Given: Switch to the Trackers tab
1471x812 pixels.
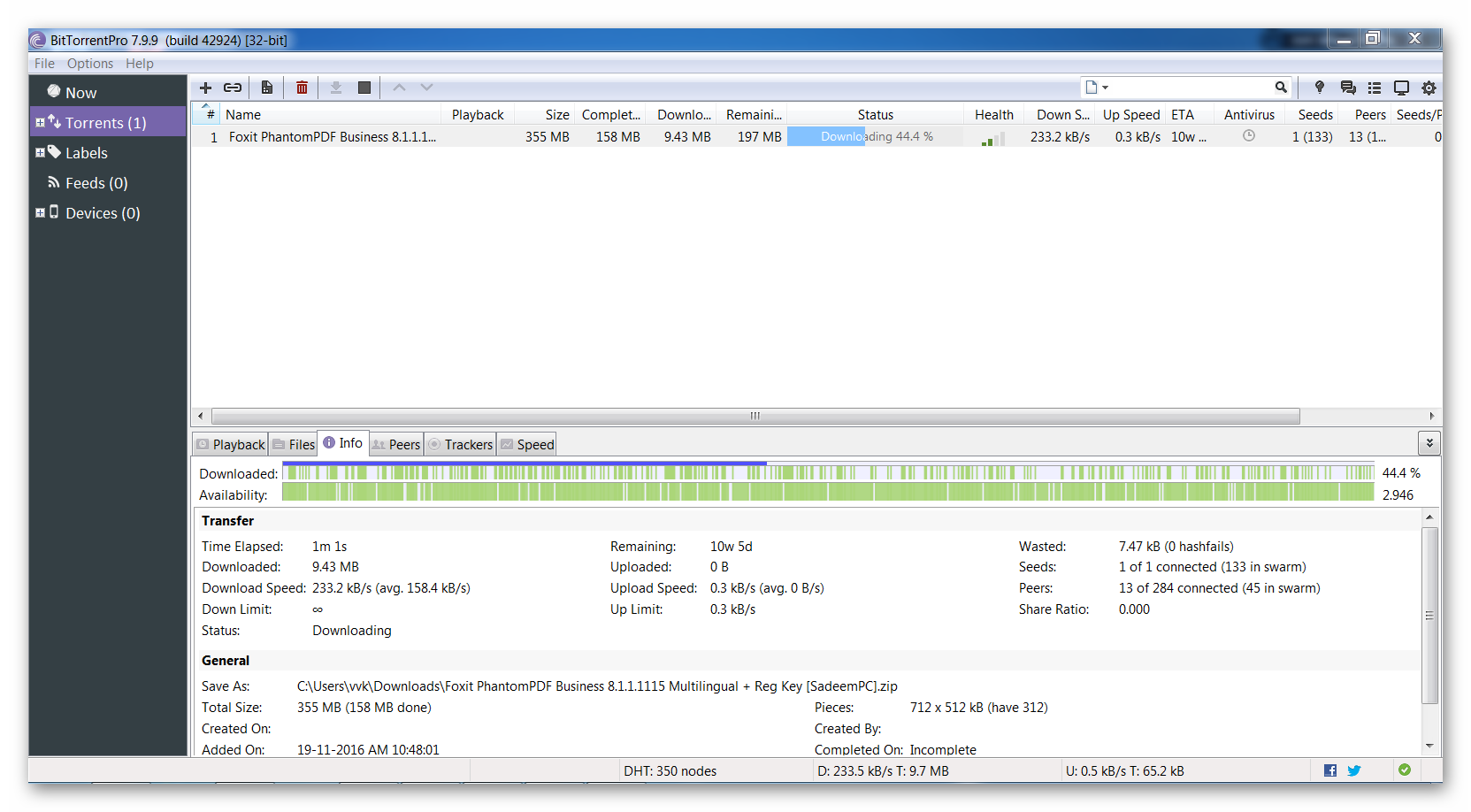Looking at the screenshot, I should pyautogui.click(x=460, y=444).
